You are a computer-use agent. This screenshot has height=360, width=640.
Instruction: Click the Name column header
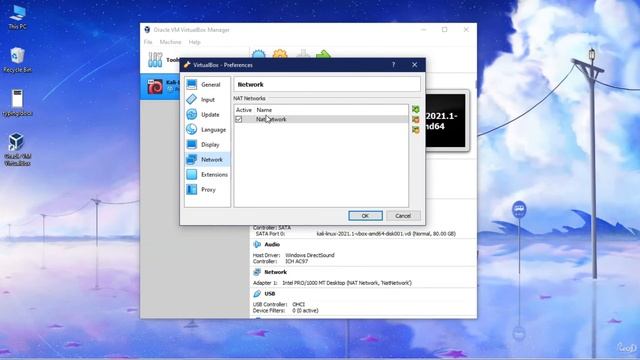264,110
